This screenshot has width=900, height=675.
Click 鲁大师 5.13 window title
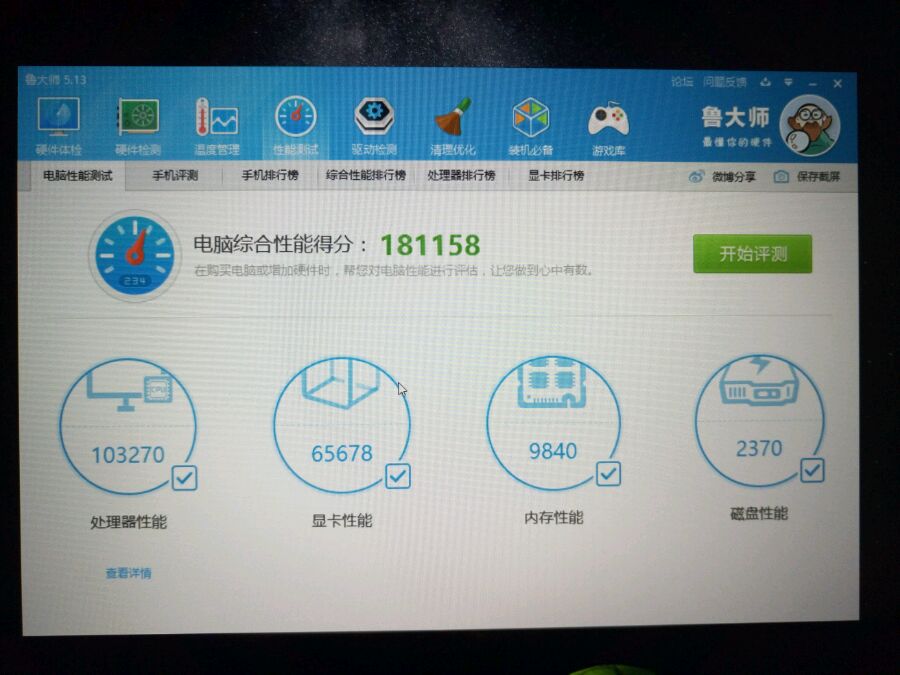click(x=56, y=80)
